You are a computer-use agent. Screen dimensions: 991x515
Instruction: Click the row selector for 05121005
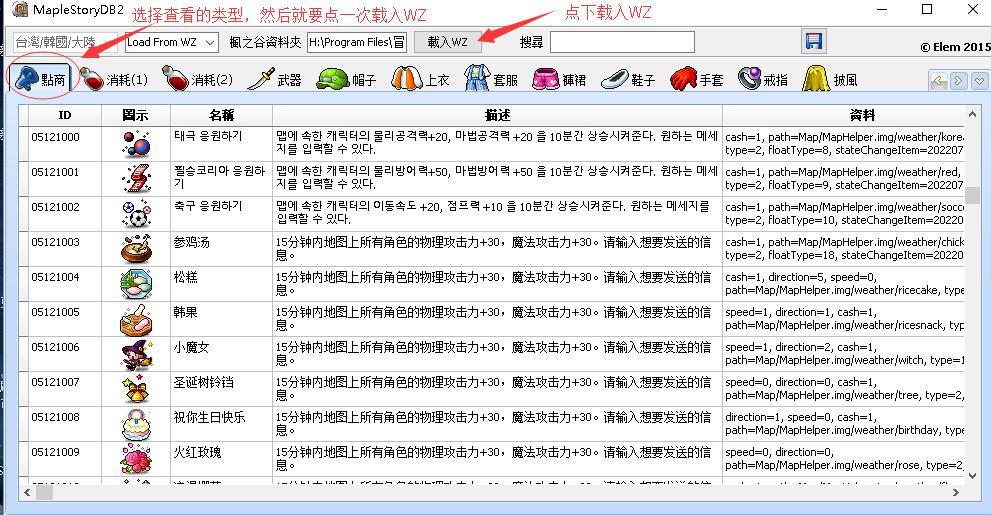pos(23,318)
